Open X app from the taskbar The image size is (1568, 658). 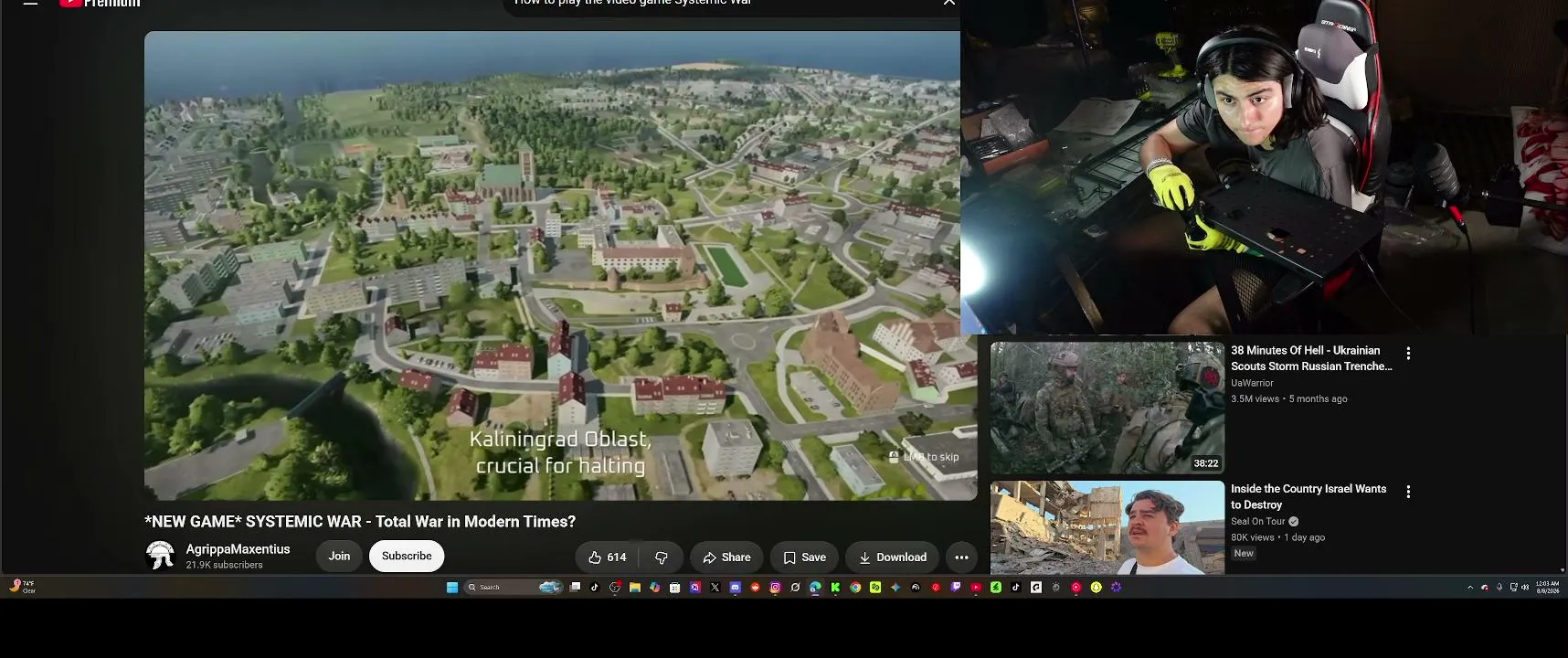[x=715, y=588]
